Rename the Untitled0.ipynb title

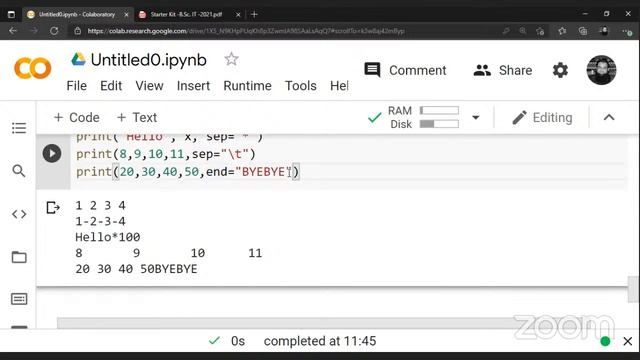click(149, 60)
